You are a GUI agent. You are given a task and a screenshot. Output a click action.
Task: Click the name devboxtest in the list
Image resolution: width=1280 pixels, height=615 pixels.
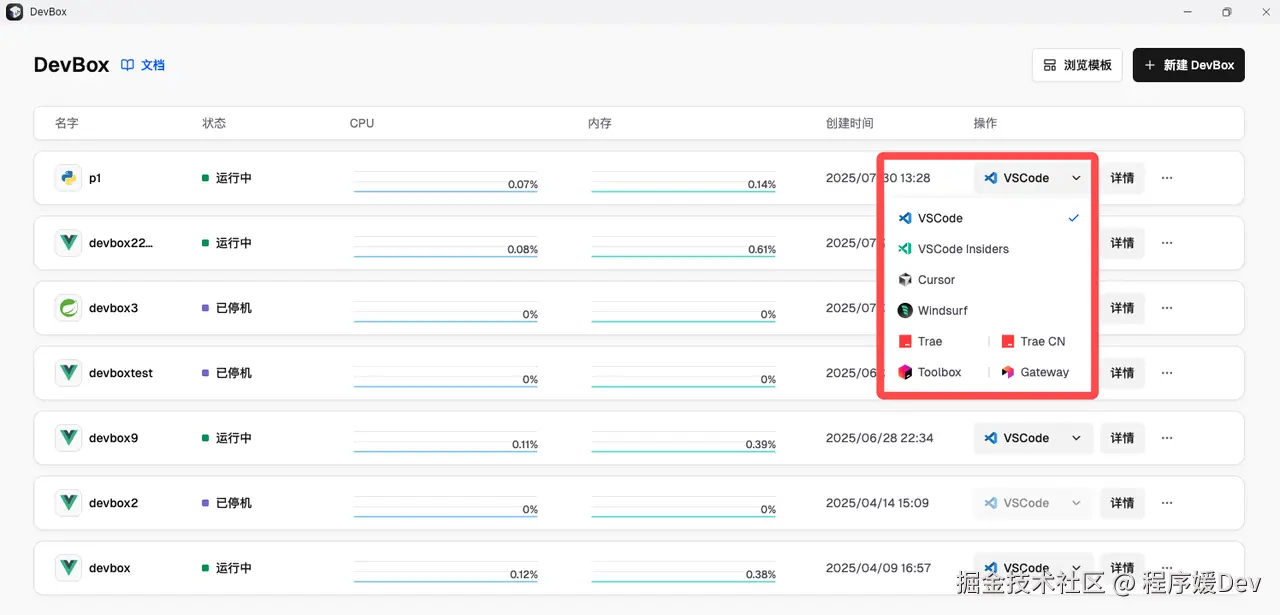[121, 373]
